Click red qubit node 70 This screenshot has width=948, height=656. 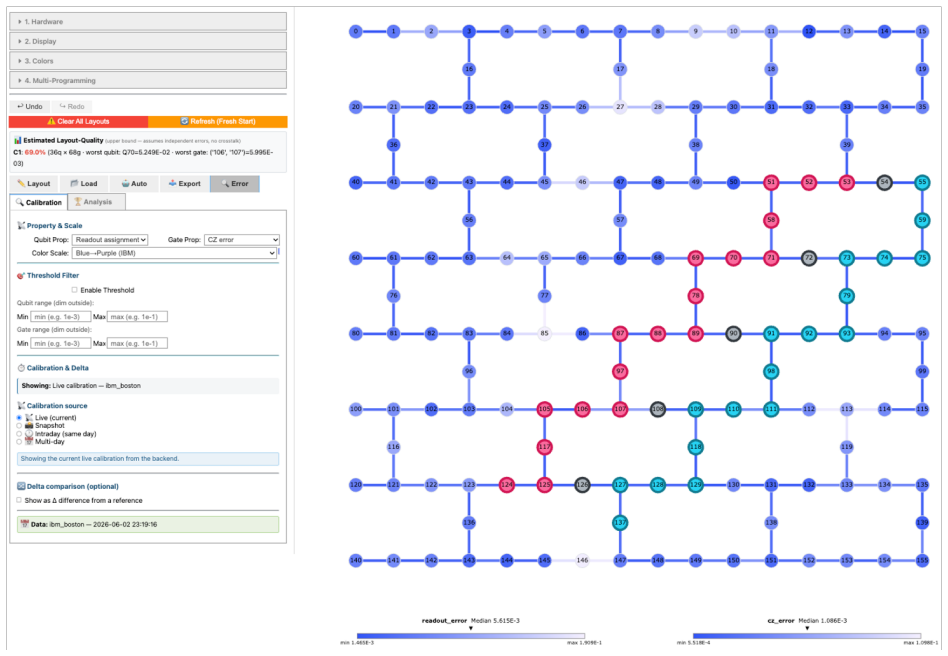[x=733, y=258]
